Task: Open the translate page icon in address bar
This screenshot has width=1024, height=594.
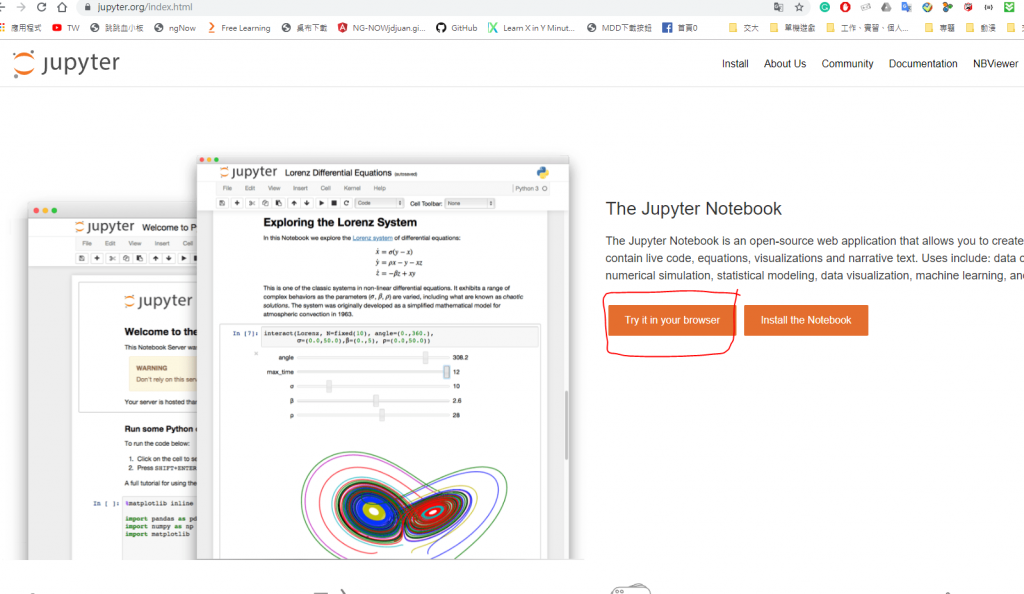Action: [x=778, y=7]
